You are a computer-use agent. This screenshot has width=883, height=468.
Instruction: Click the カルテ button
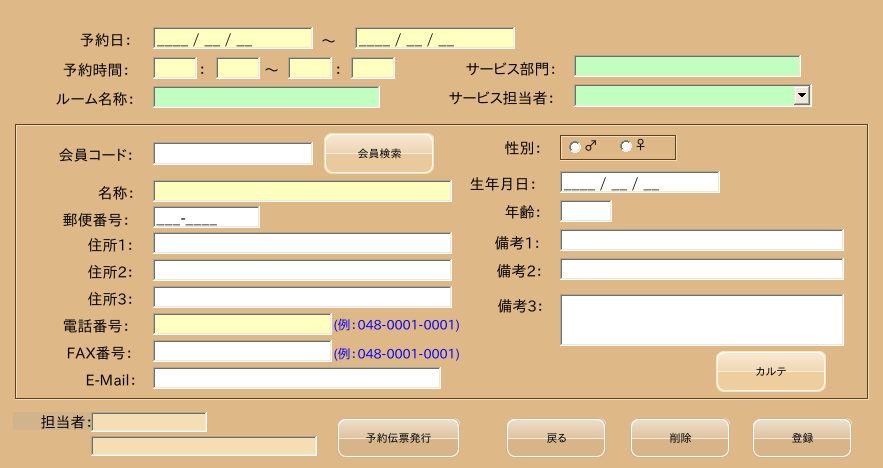point(771,371)
